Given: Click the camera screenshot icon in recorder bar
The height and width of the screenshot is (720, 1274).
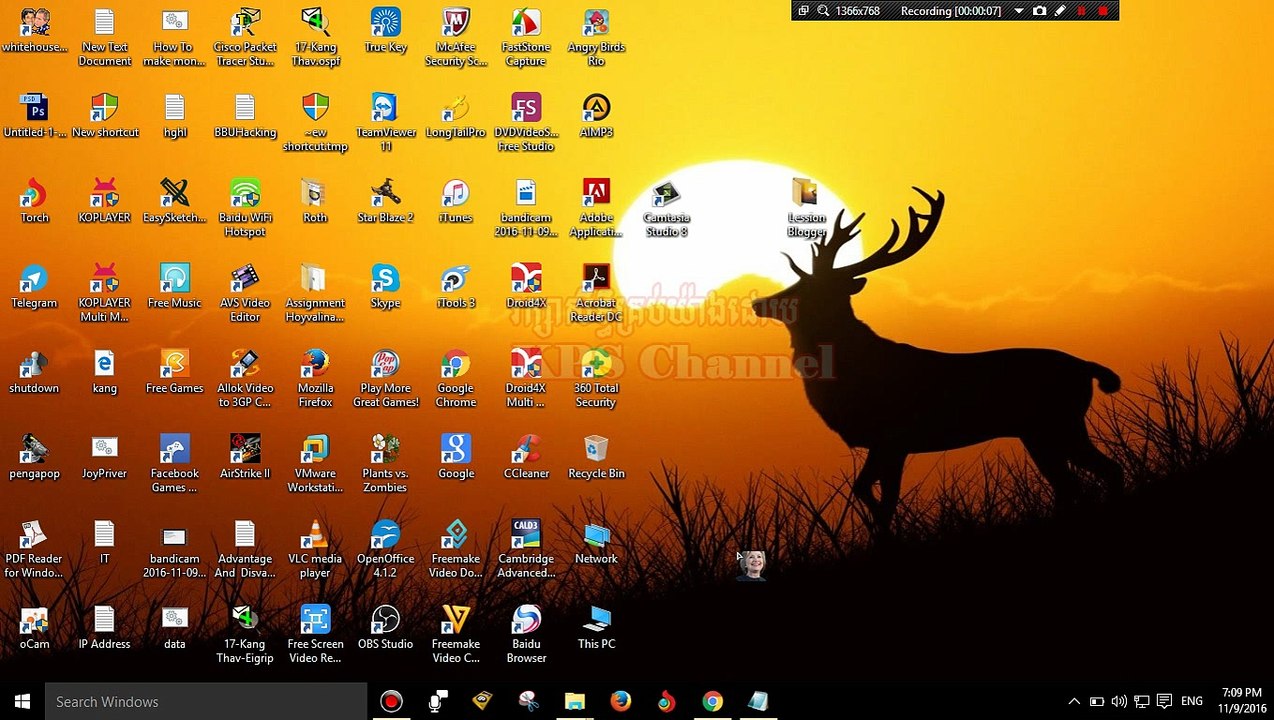Looking at the screenshot, I should coord(1040,11).
